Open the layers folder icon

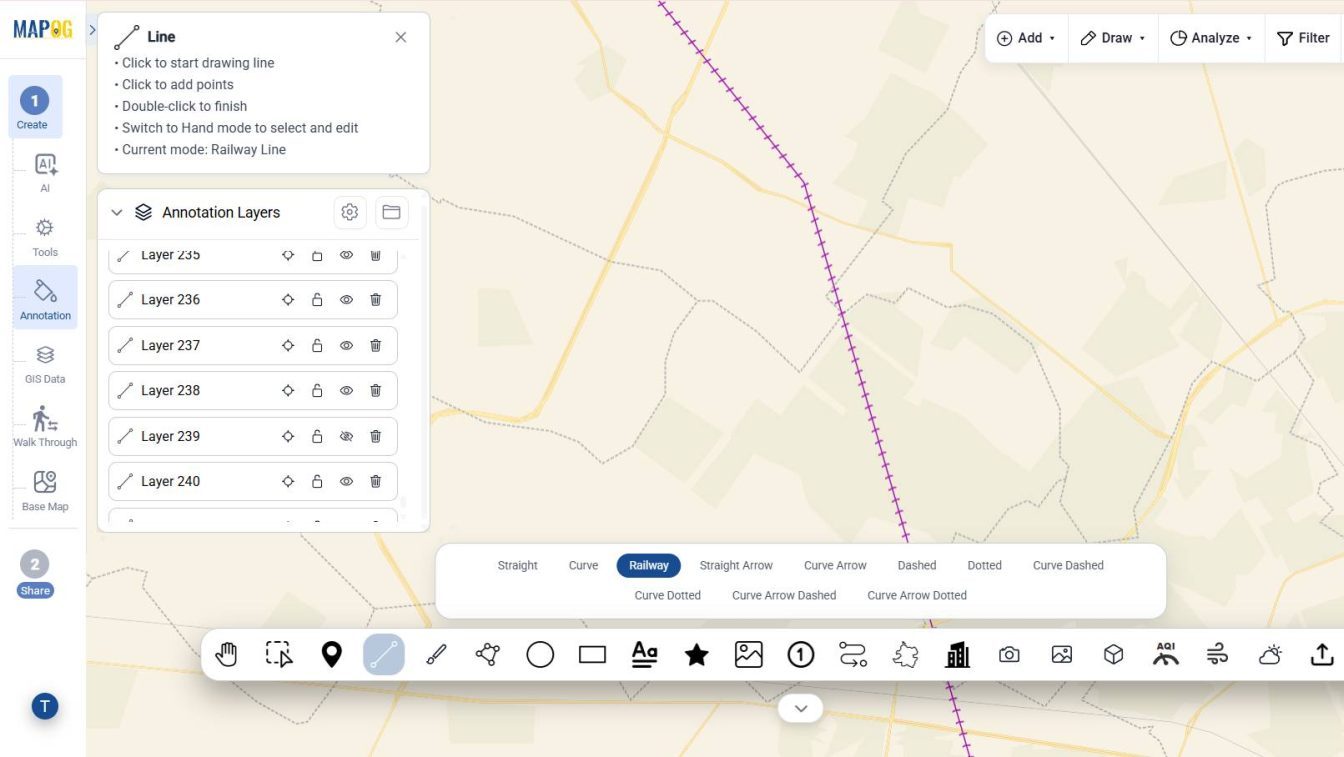click(x=391, y=212)
